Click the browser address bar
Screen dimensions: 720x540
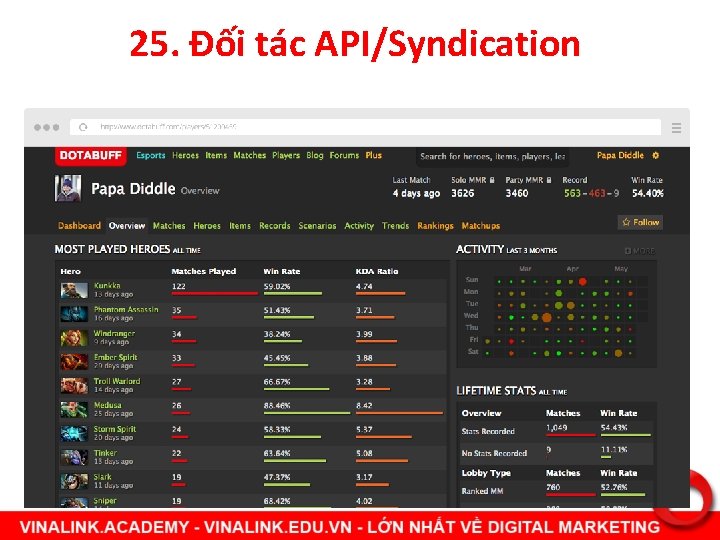[365, 127]
